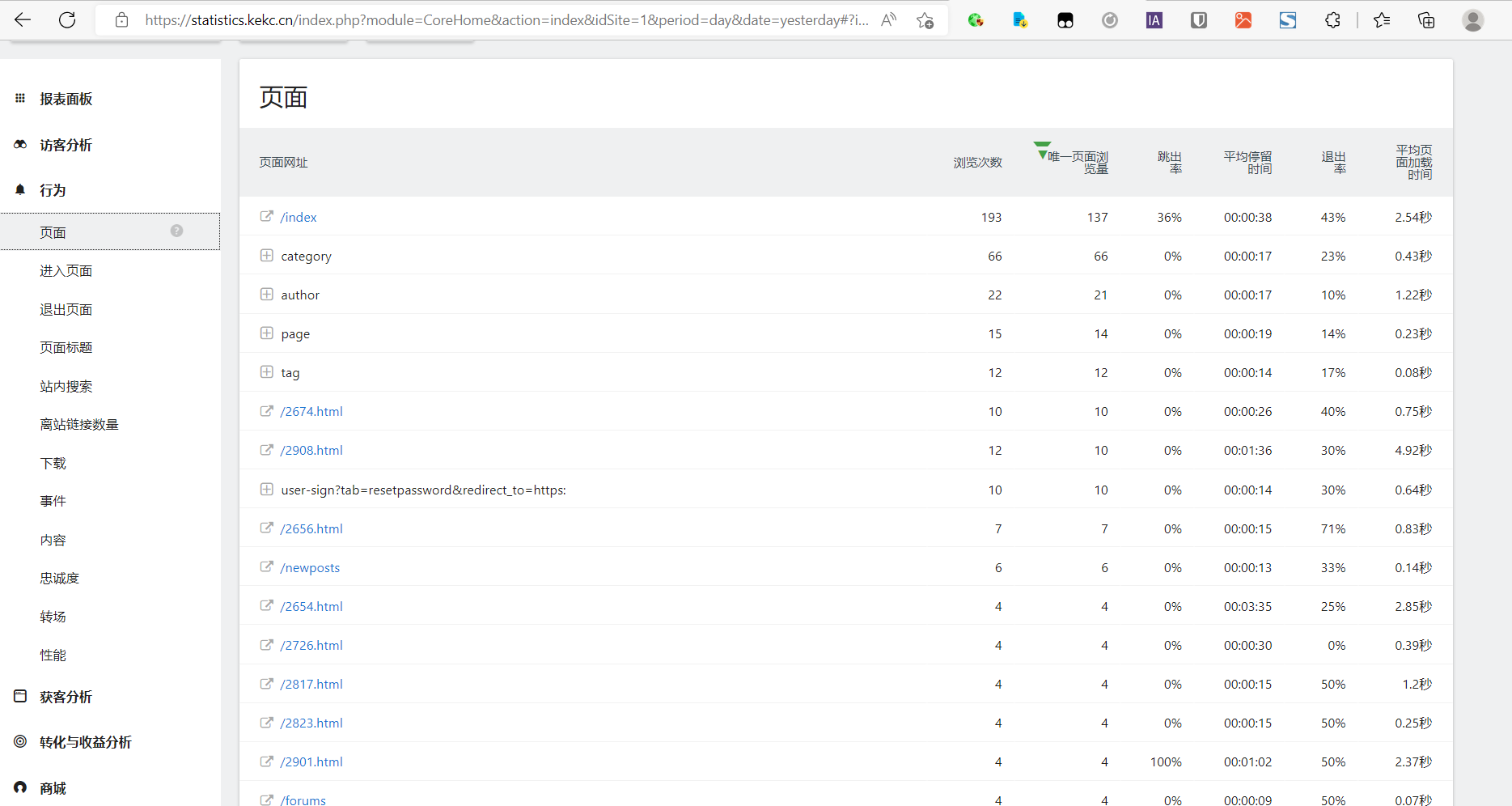This screenshot has height=806, width=1512.
Task: Open the external link icon next to /index
Action: (x=266, y=216)
